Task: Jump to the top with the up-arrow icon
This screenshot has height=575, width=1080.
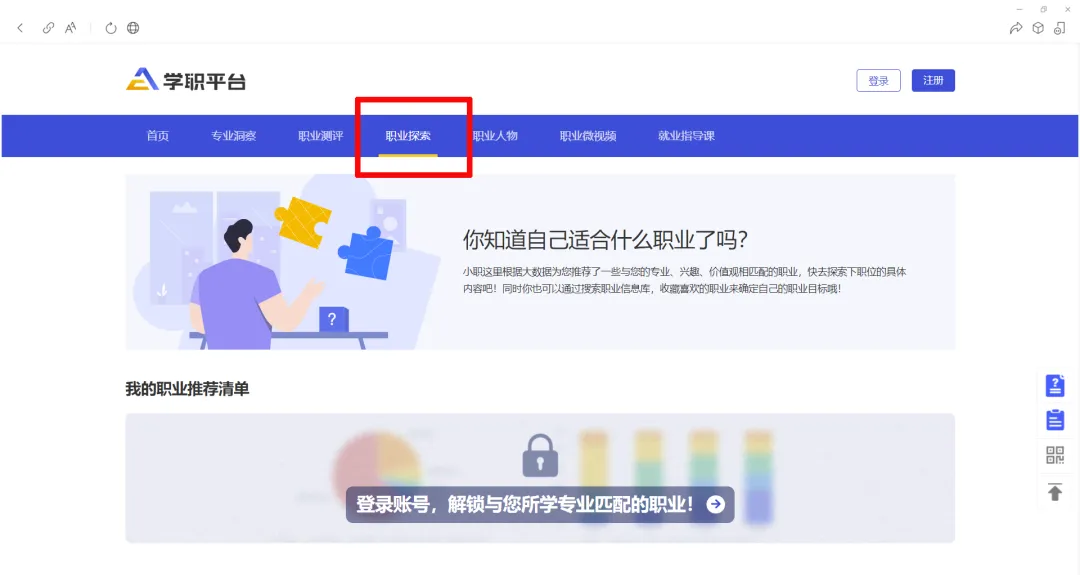Action: tap(1055, 492)
